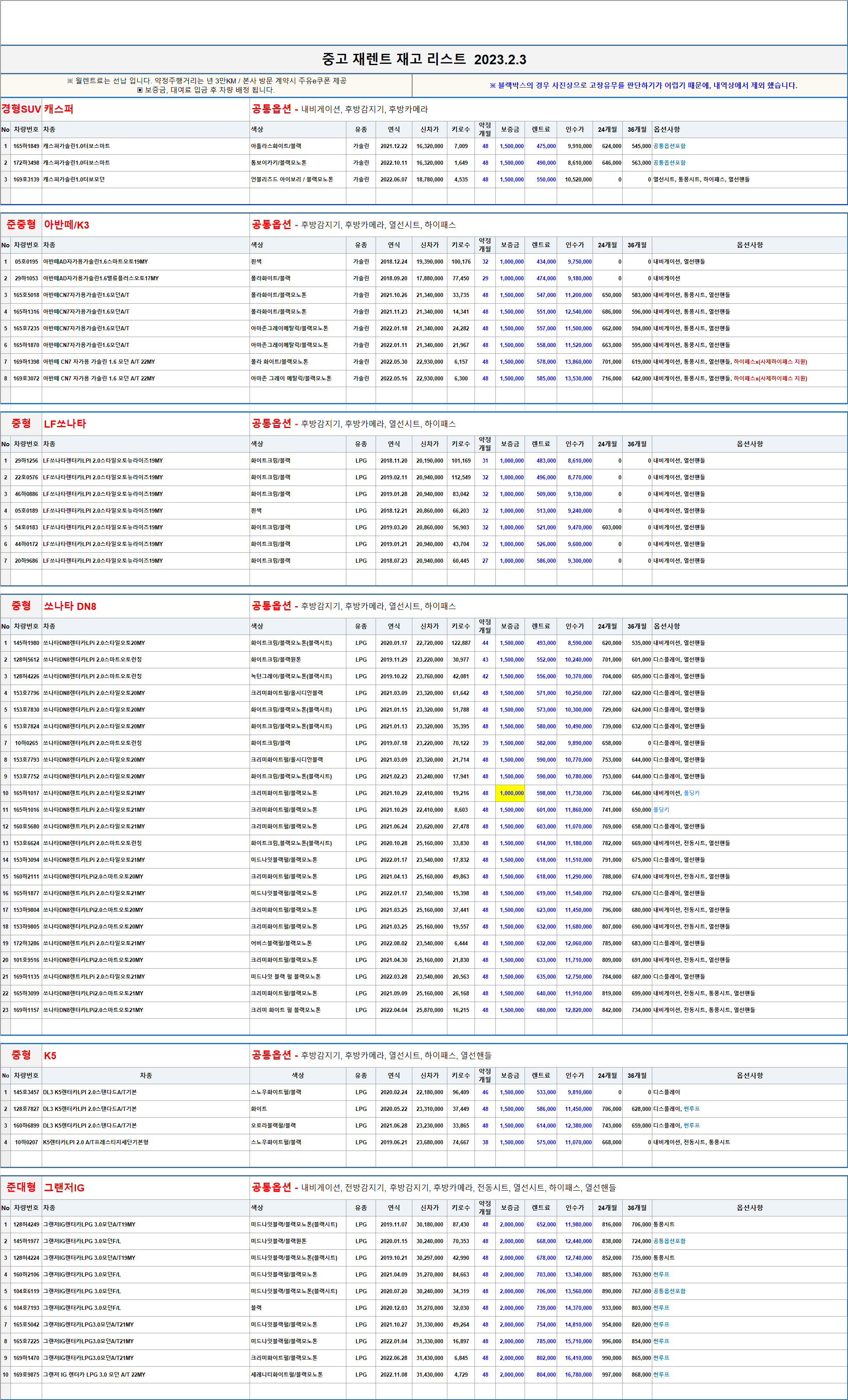Select color "블랙" in the 104호7193 row
This screenshot has width=848, height=1400.
pyautogui.click(x=256, y=1308)
